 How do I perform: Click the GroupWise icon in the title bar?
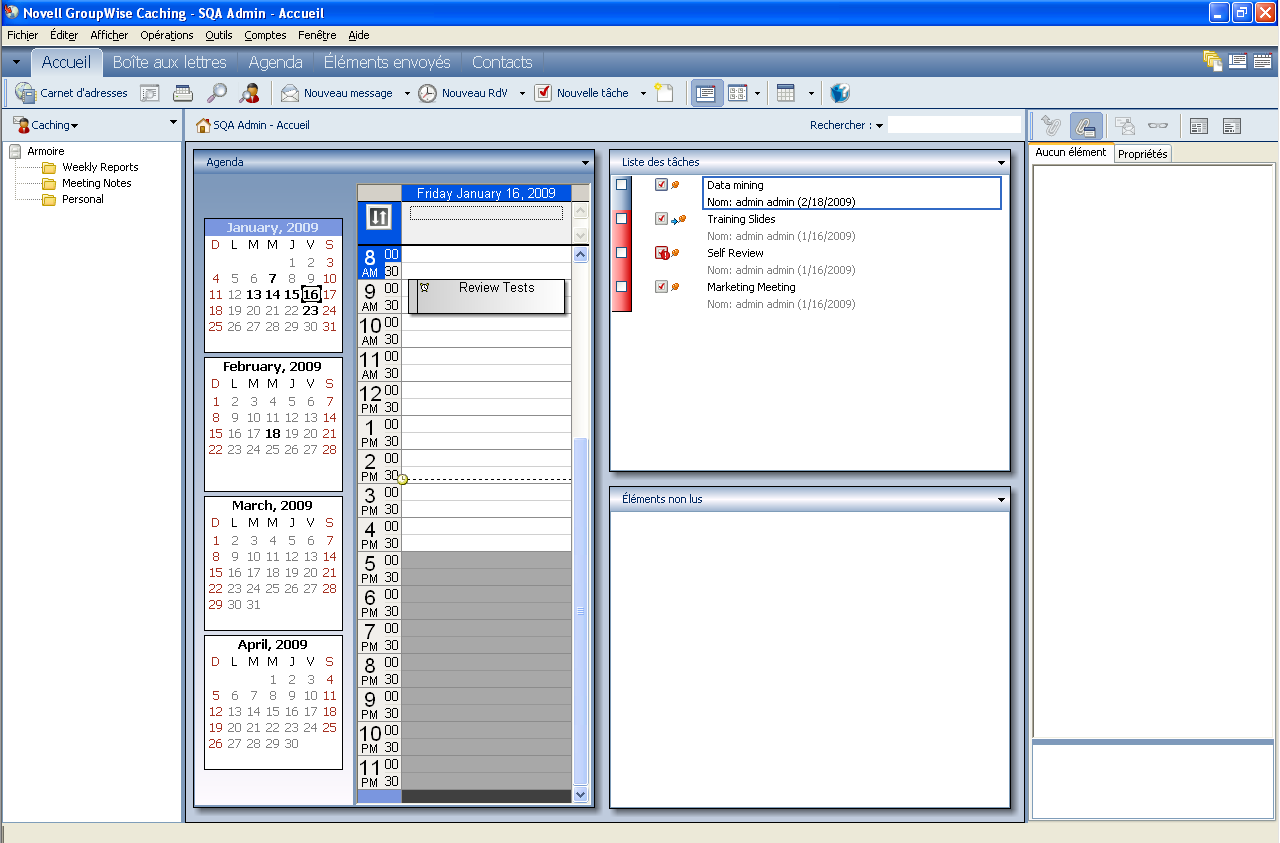click(x=12, y=13)
